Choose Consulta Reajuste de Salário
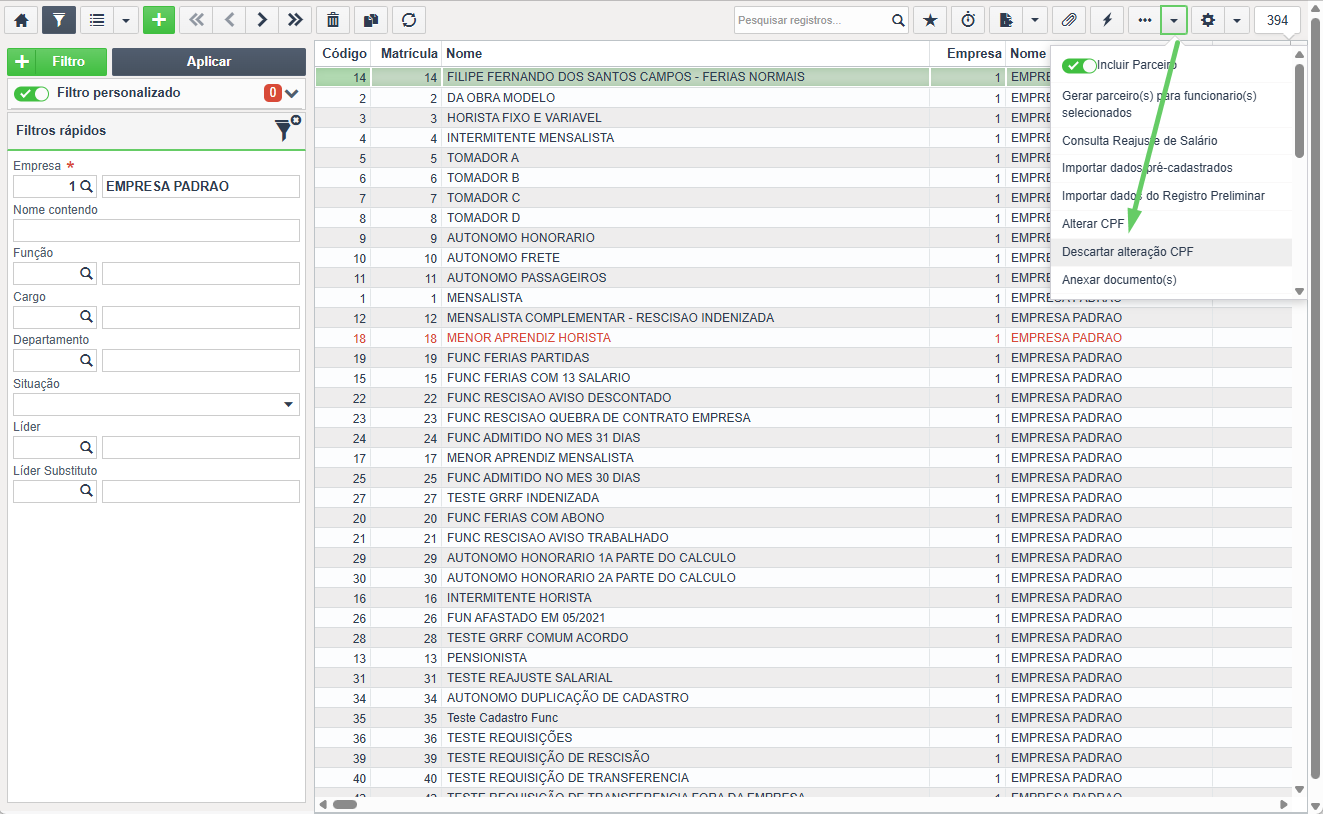The height and width of the screenshot is (814, 1323). [1170, 141]
